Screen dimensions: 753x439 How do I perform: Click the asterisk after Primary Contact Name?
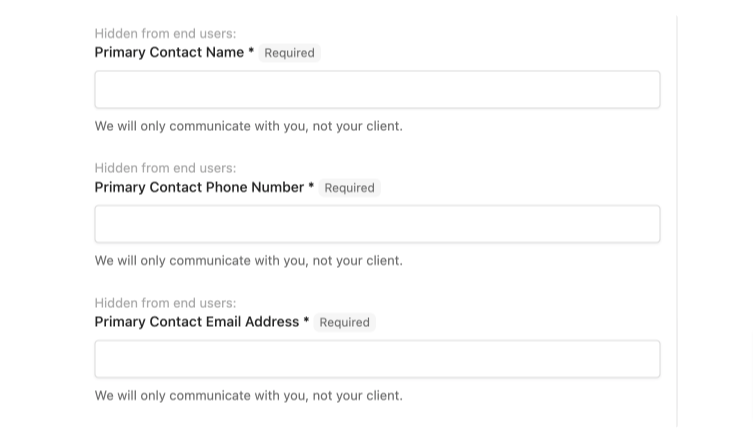click(251, 50)
